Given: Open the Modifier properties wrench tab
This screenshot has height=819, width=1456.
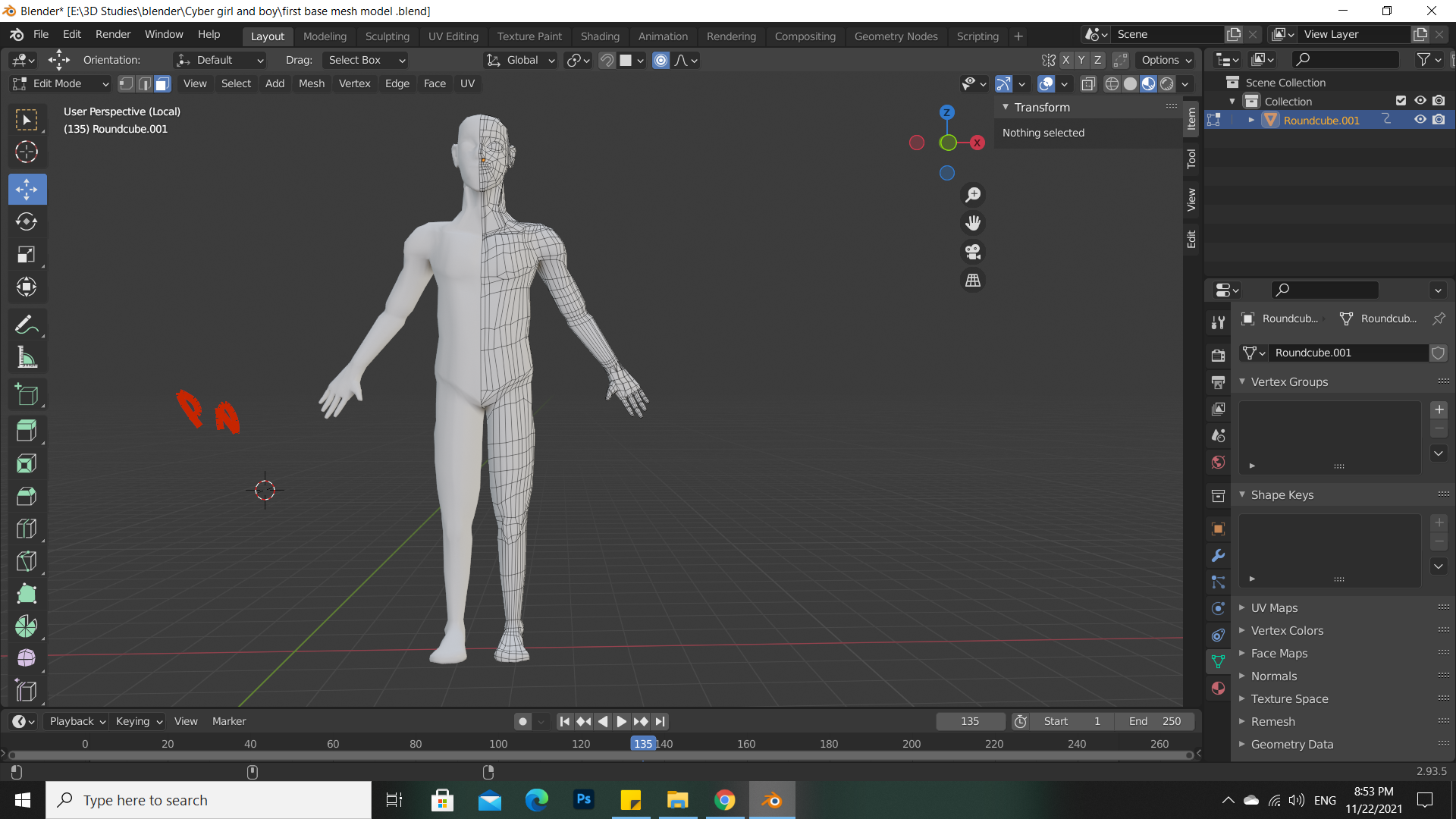Looking at the screenshot, I should (x=1218, y=555).
